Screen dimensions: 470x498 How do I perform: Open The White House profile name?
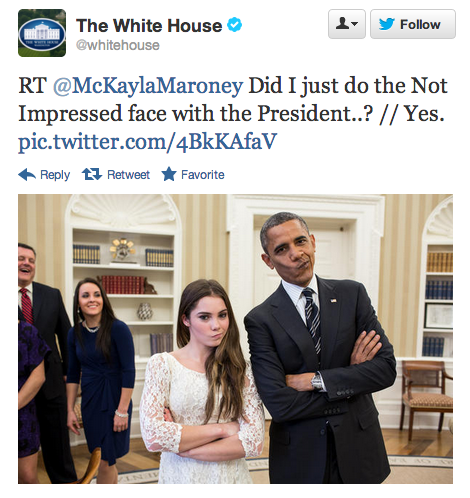click(x=149, y=25)
